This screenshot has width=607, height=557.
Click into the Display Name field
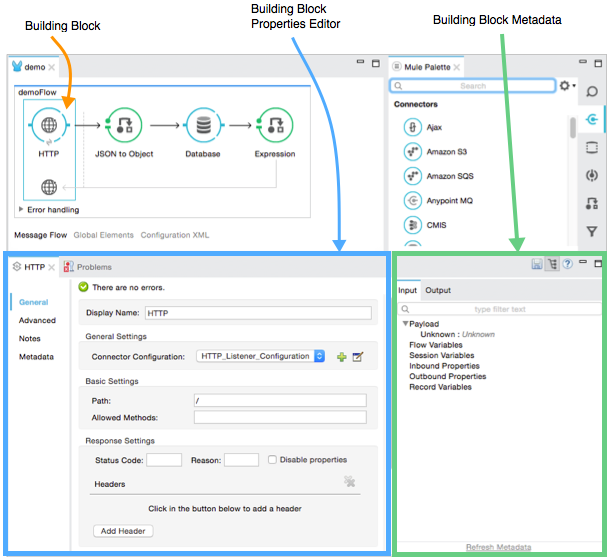coord(255,313)
